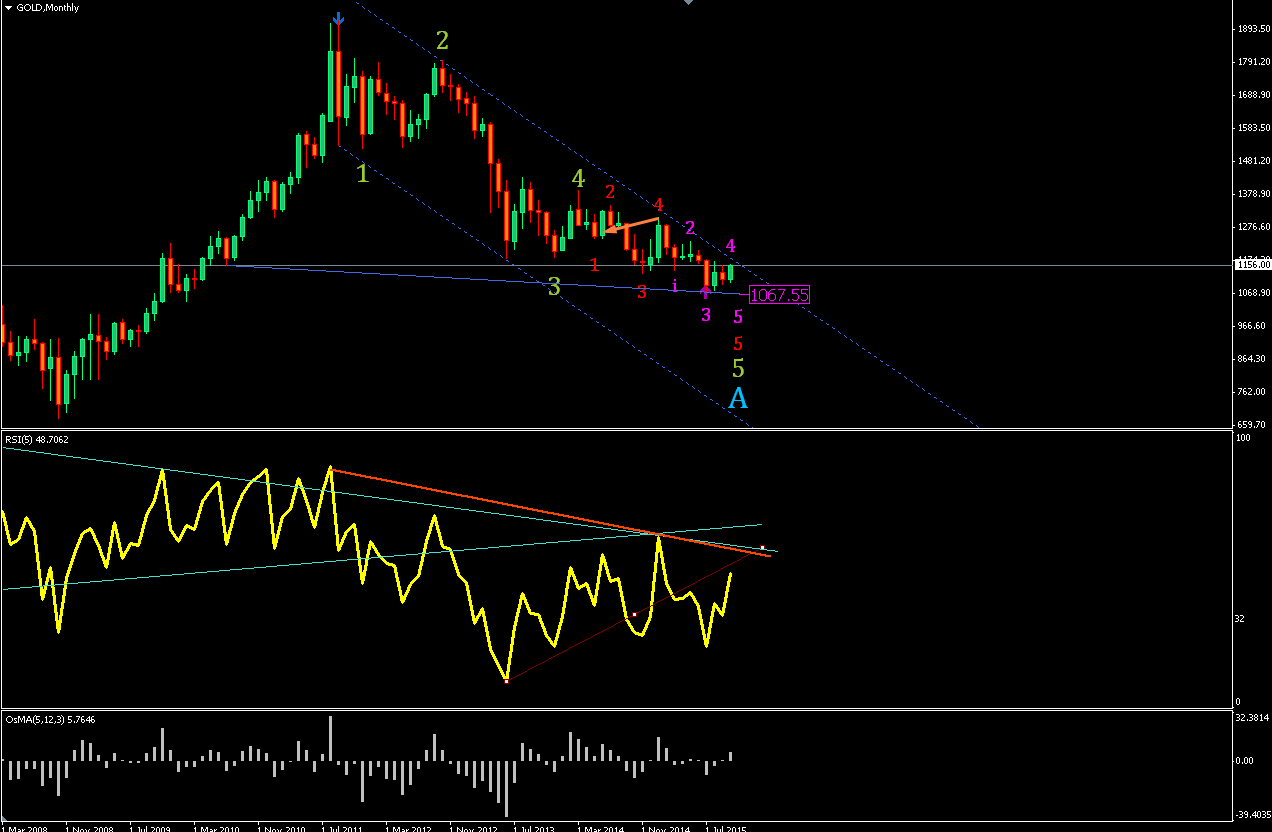Open the GOLD,Monthly chart title dropdown arrow
The height and width of the screenshot is (832, 1272).
pos(8,8)
